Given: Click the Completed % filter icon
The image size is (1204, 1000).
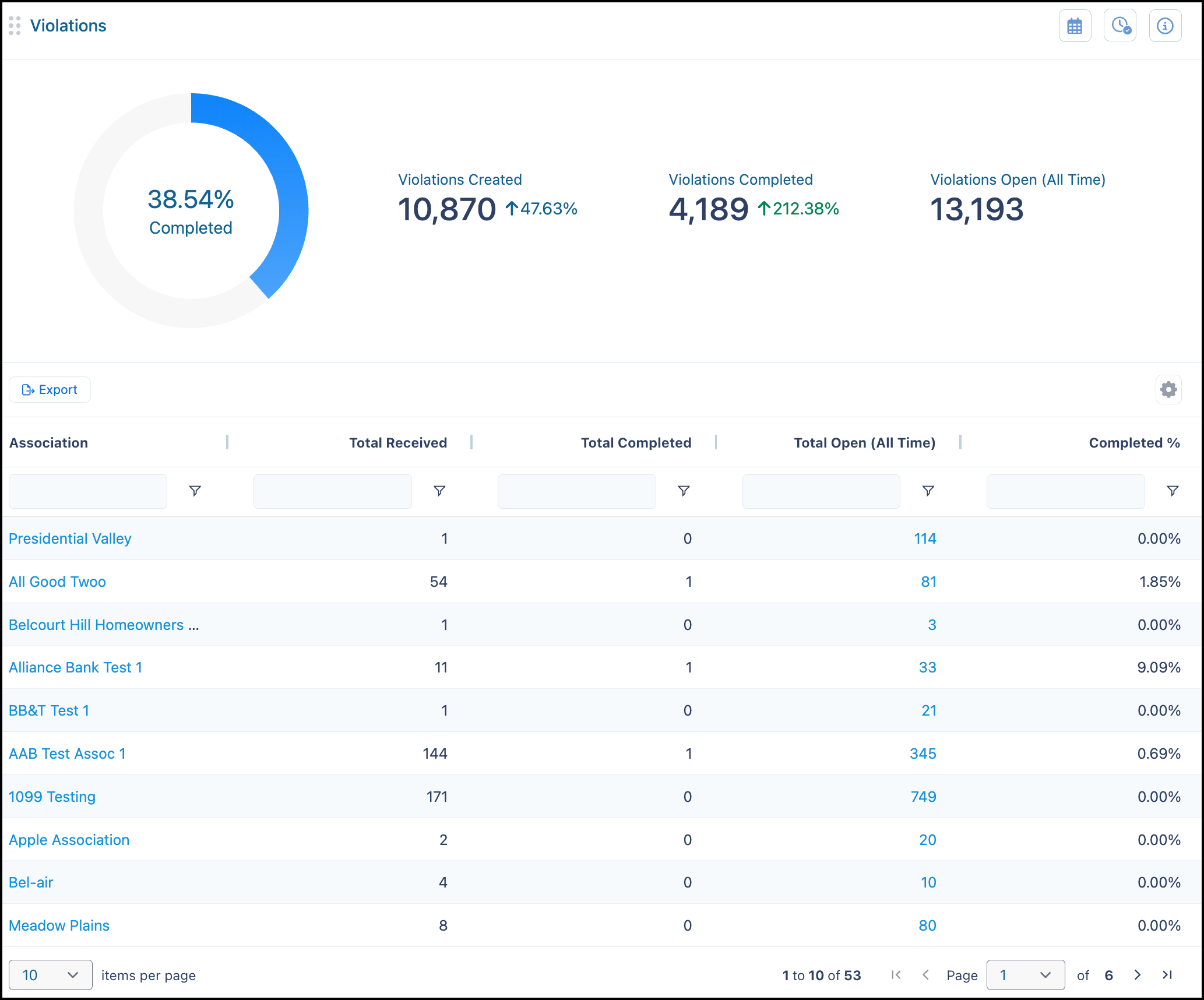Looking at the screenshot, I should tap(1173, 491).
